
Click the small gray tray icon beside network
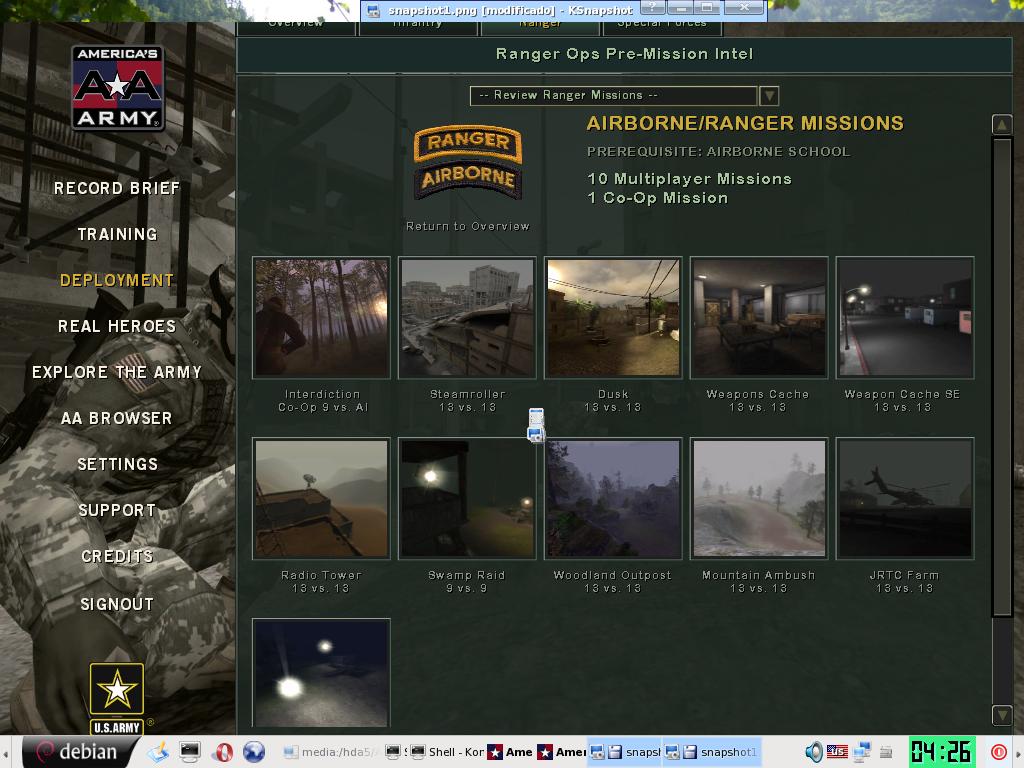[x=886, y=752]
